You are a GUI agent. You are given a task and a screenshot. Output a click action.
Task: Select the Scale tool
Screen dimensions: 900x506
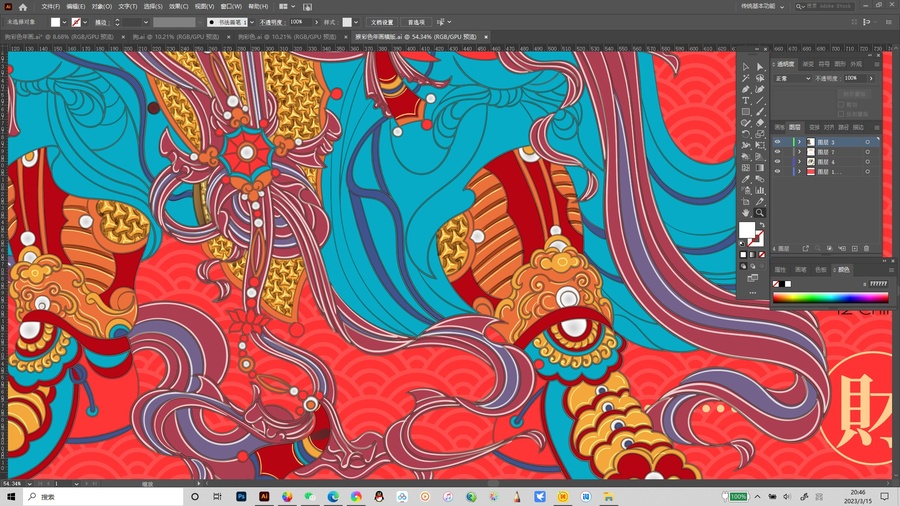(760, 134)
